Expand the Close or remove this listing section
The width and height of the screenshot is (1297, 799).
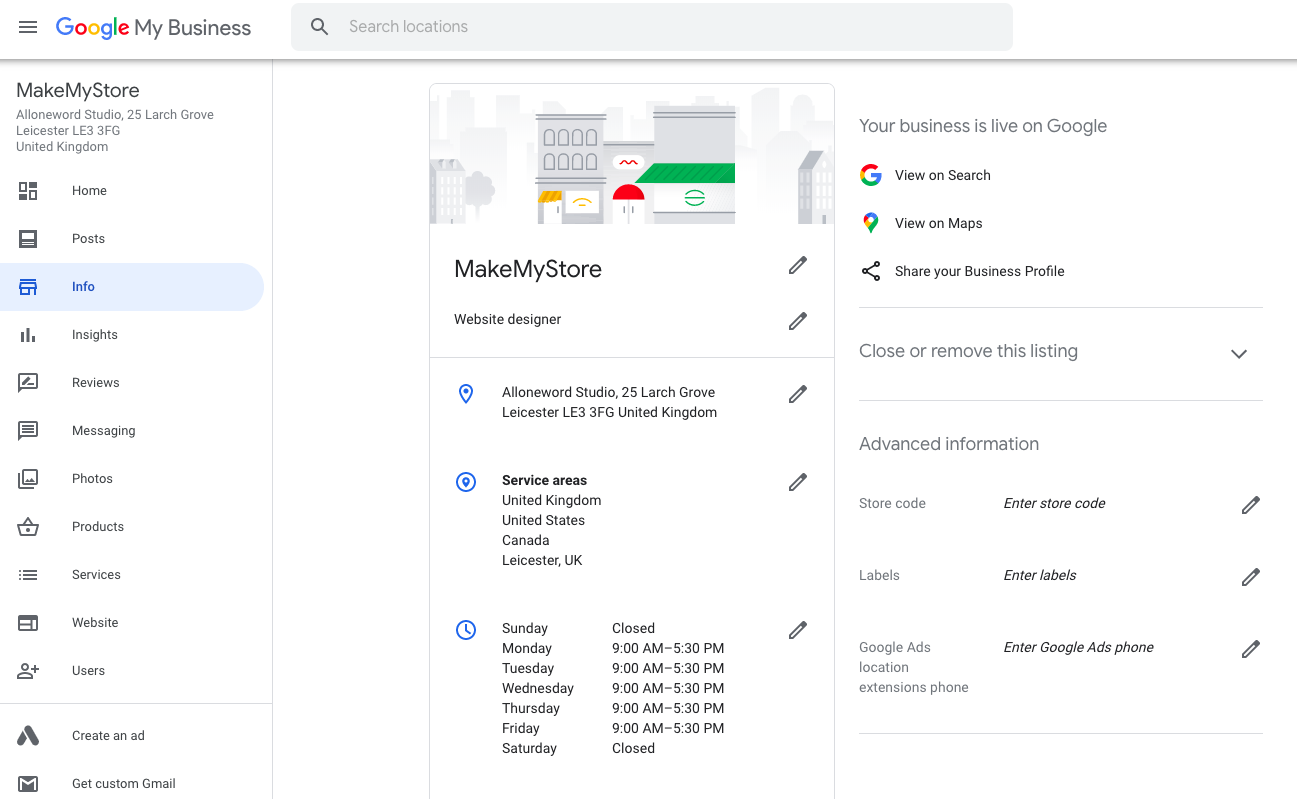[1238, 353]
